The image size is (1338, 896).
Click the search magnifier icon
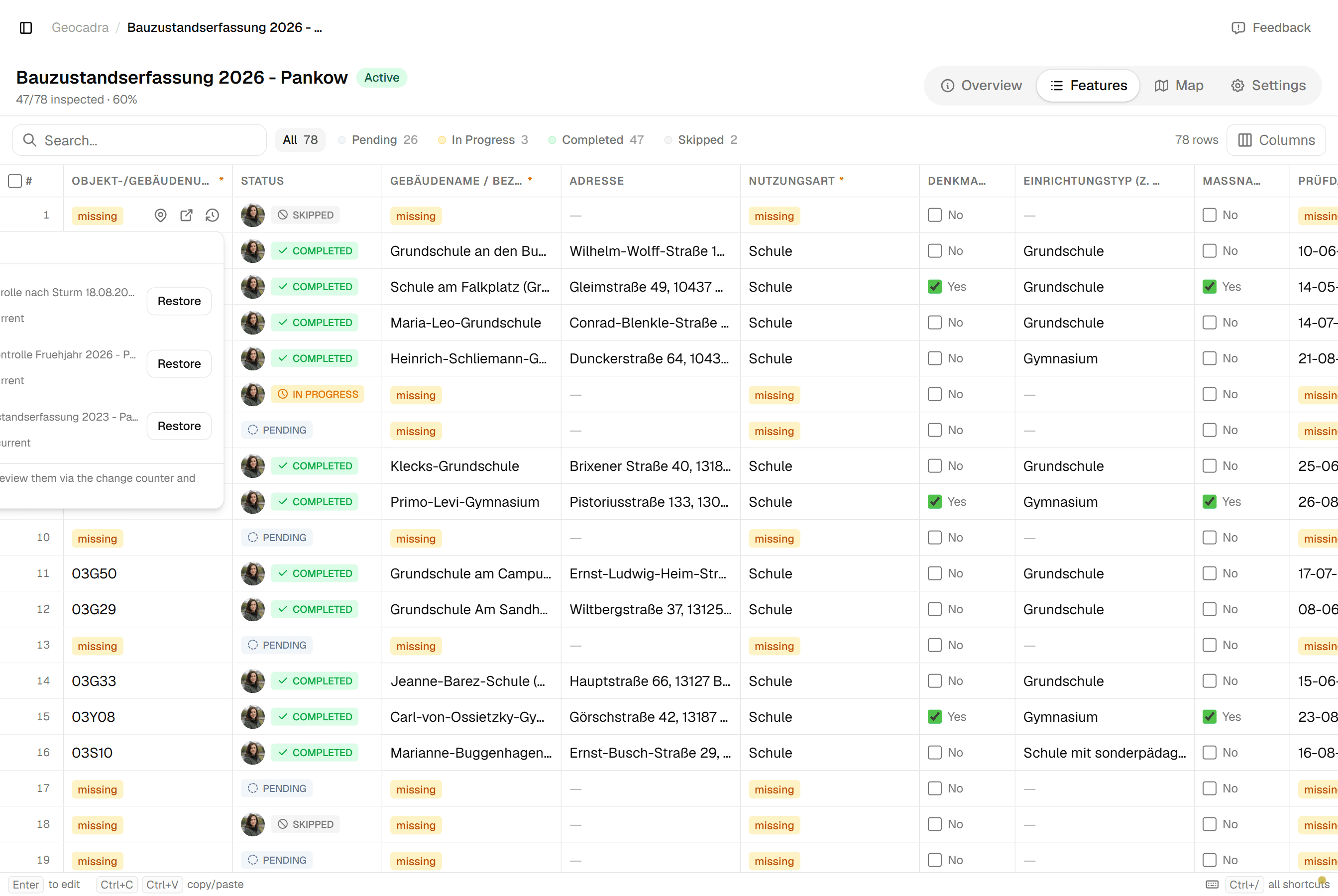(30, 140)
